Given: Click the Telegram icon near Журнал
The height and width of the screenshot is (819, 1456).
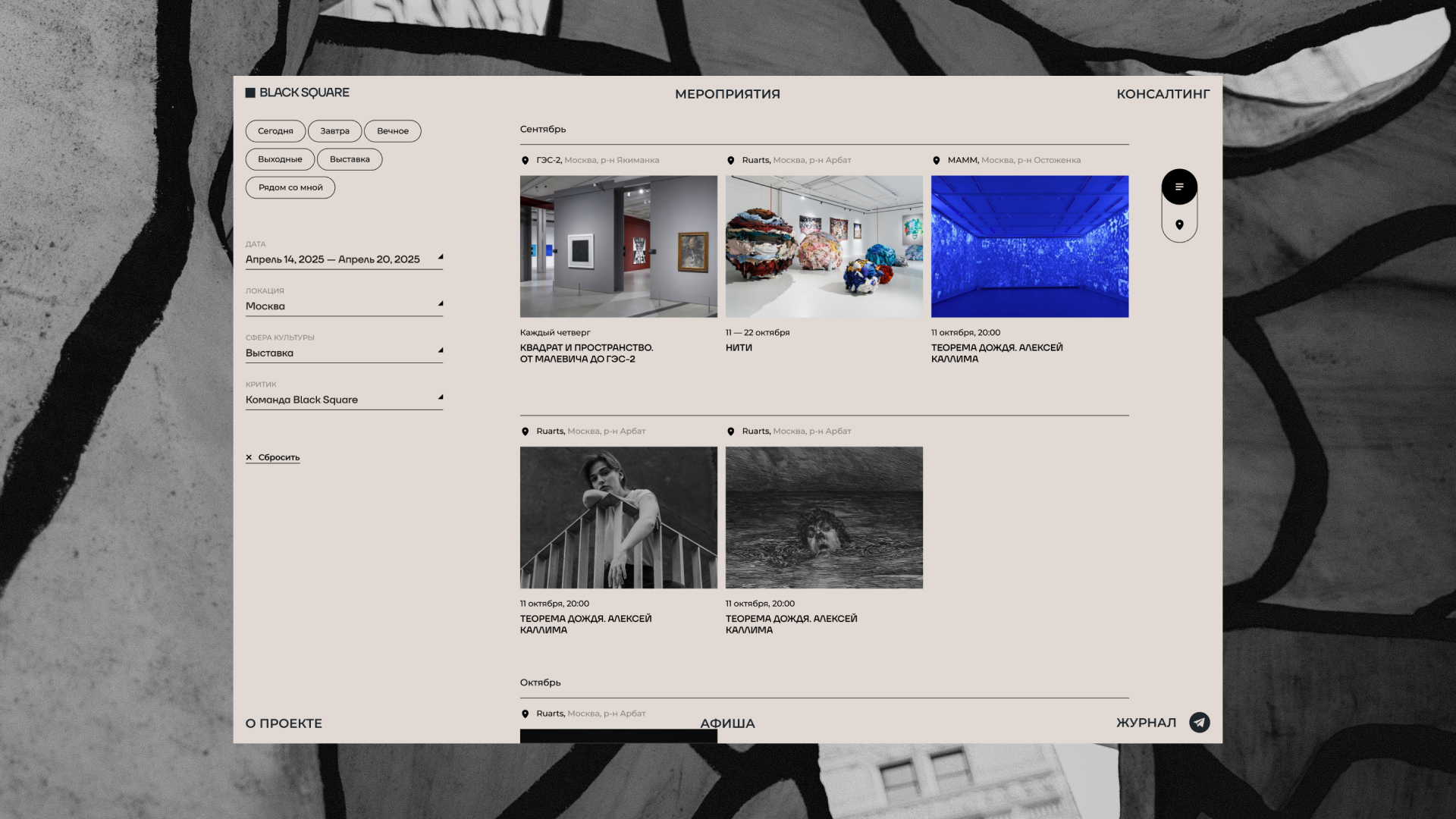Looking at the screenshot, I should (x=1199, y=722).
